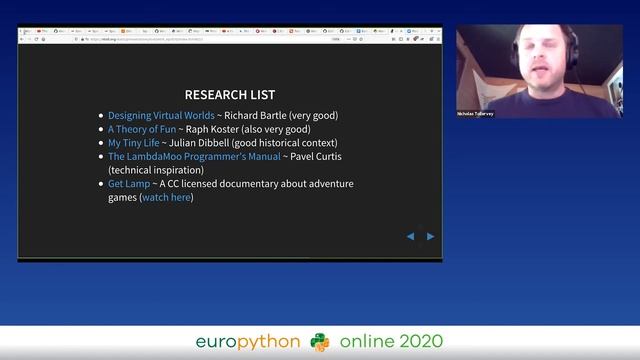
Task: Click the 'Richard Bartle (very good)' text
Action: tap(281, 116)
